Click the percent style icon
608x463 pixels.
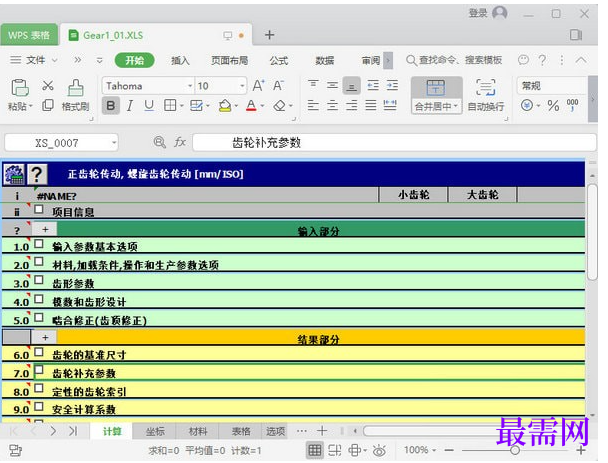point(553,105)
